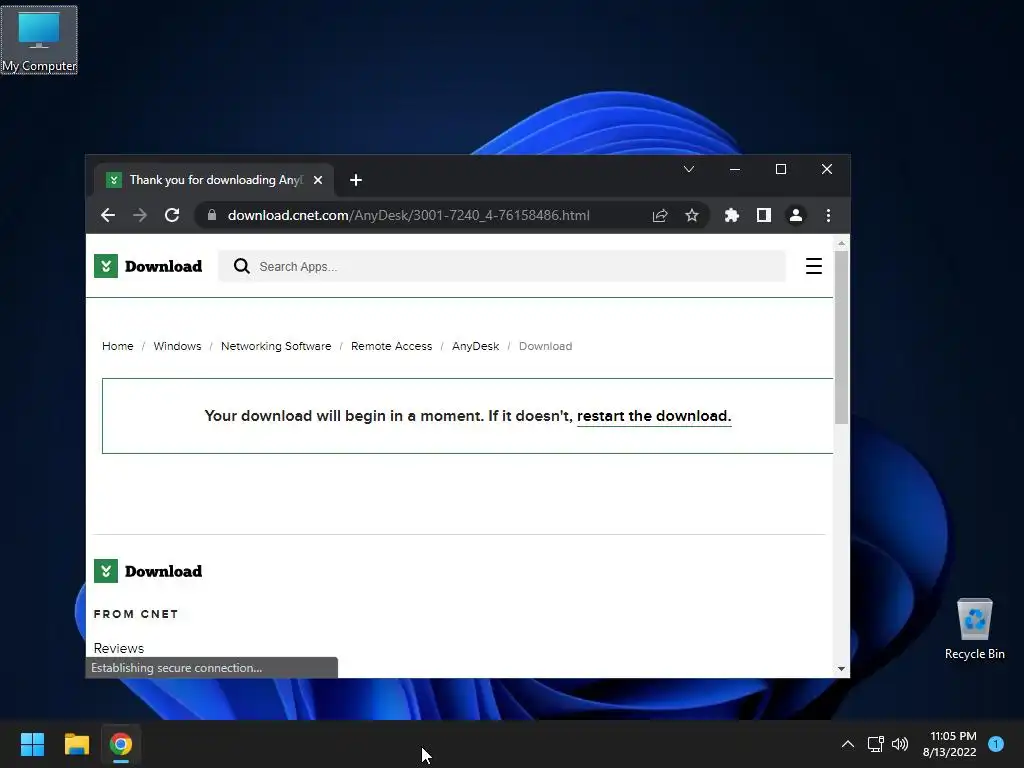Bookmark this page with the star icon
Image resolution: width=1024 pixels, height=768 pixels.
point(692,216)
